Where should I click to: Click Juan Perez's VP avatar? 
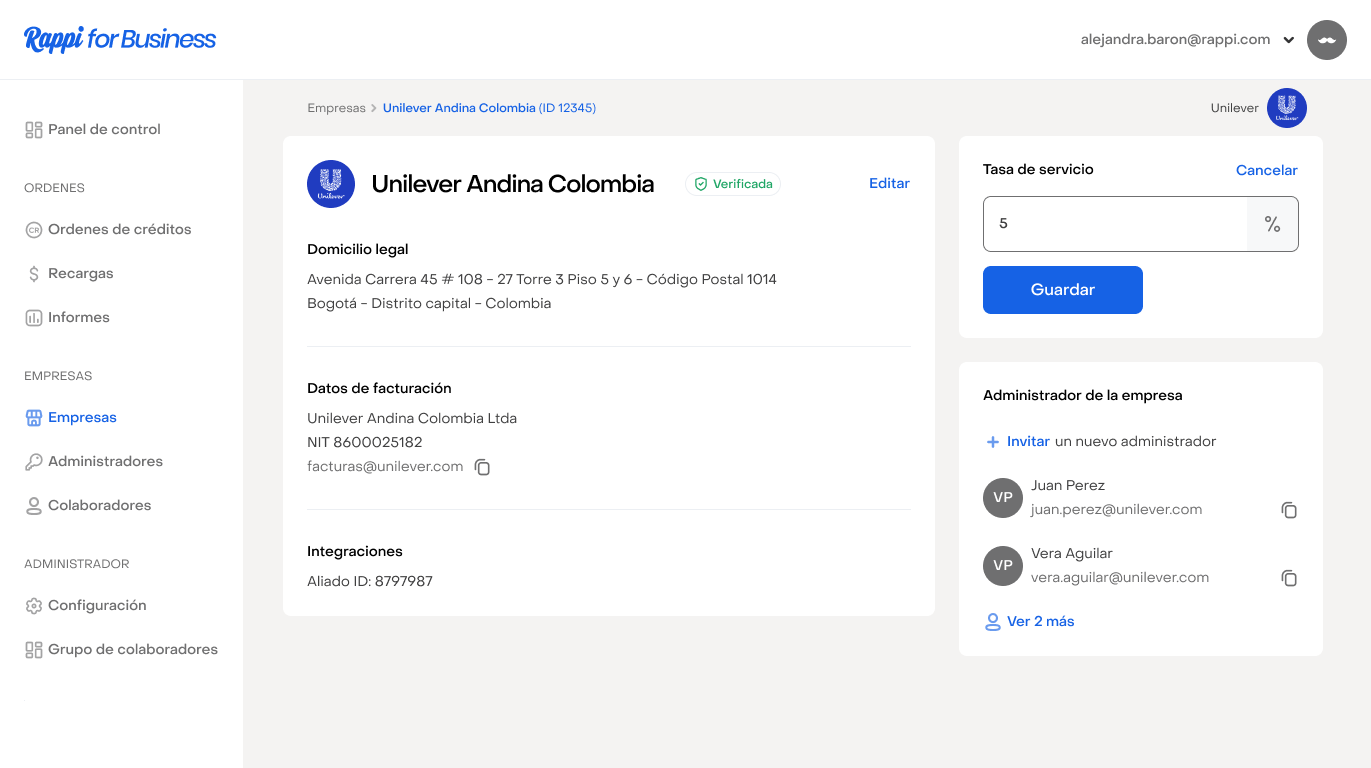[1003, 498]
